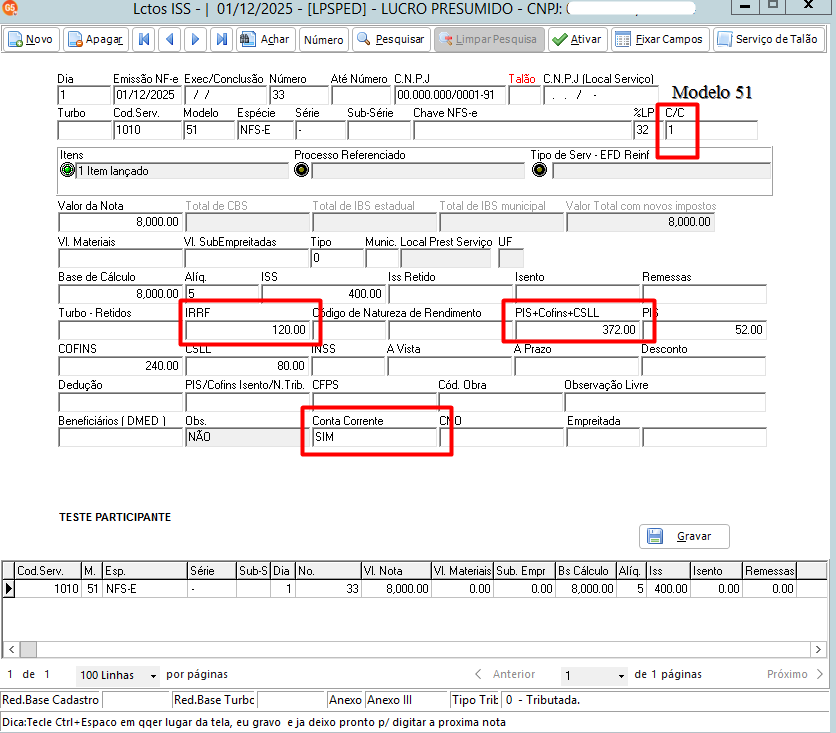The height and width of the screenshot is (733, 836).
Task: Click Limpar Pesquisa button
Action: tap(489, 39)
